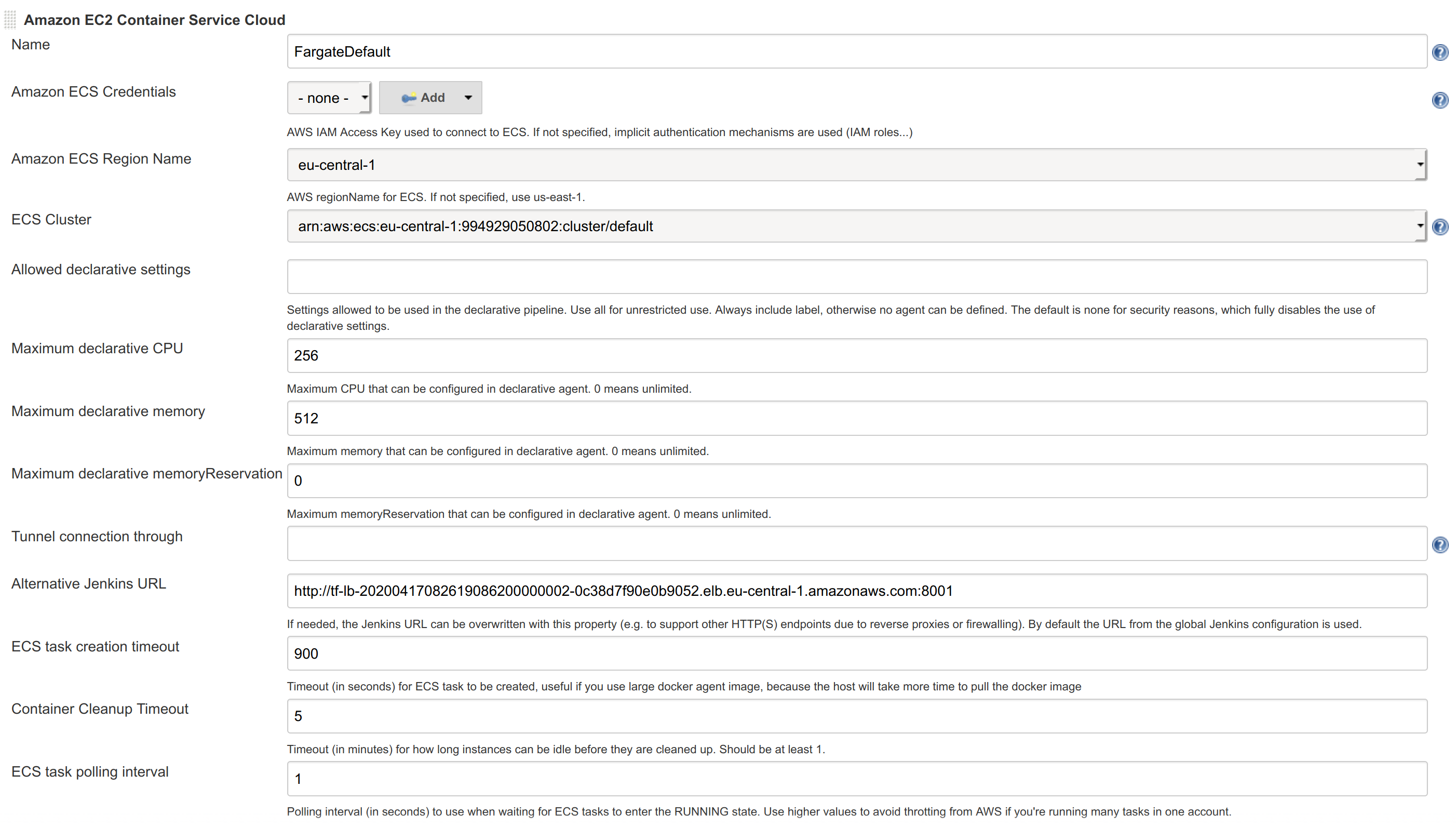Click the 'ECS task polling interval' label

(90, 772)
